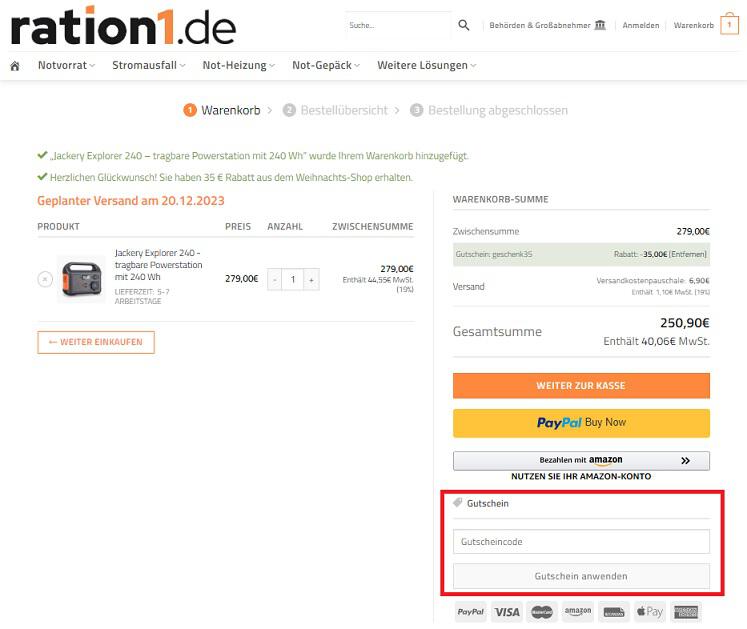Open the Warenkorb header link
747x629 pixels.
(694, 25)
